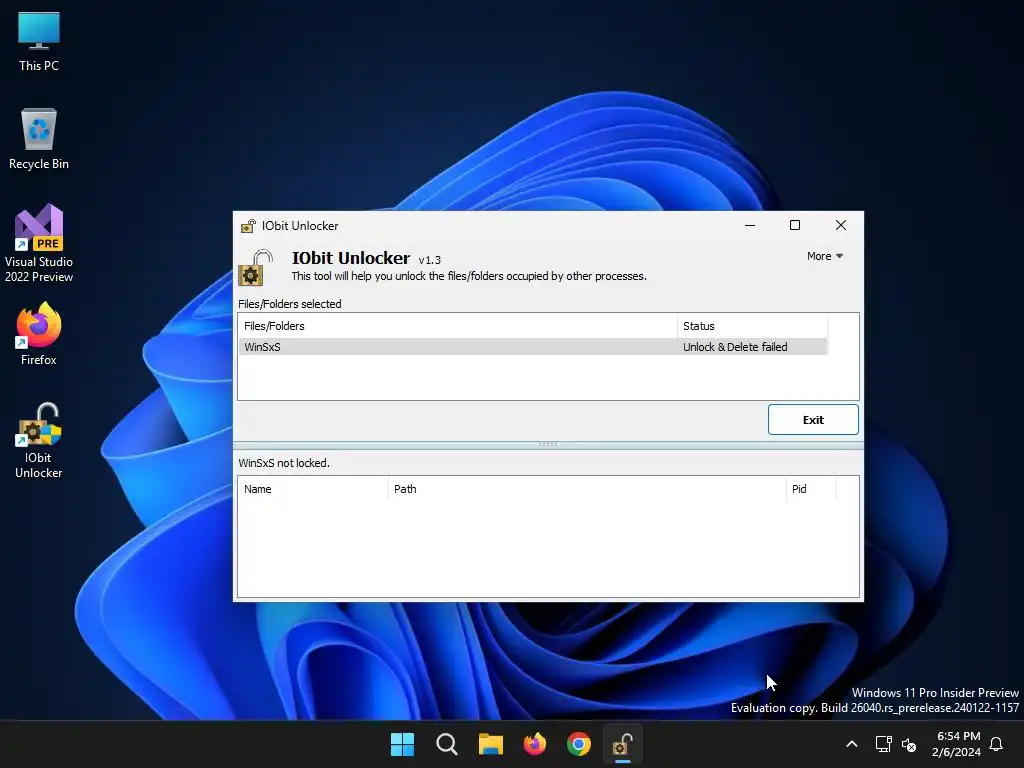Screen dimensions: 1024x768
Task: Close the IObit Unlocker window
Action: click(x=840, y=225)
